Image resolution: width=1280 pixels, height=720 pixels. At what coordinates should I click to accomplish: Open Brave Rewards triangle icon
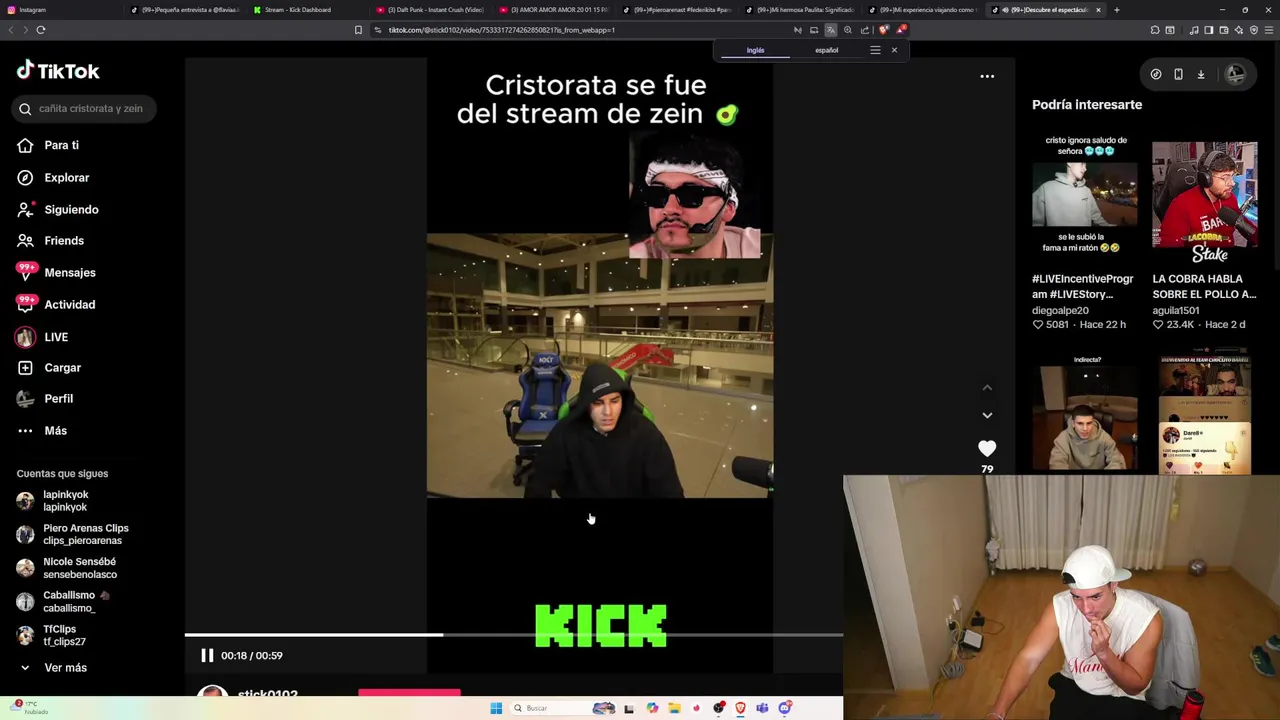tap(901, 29)
